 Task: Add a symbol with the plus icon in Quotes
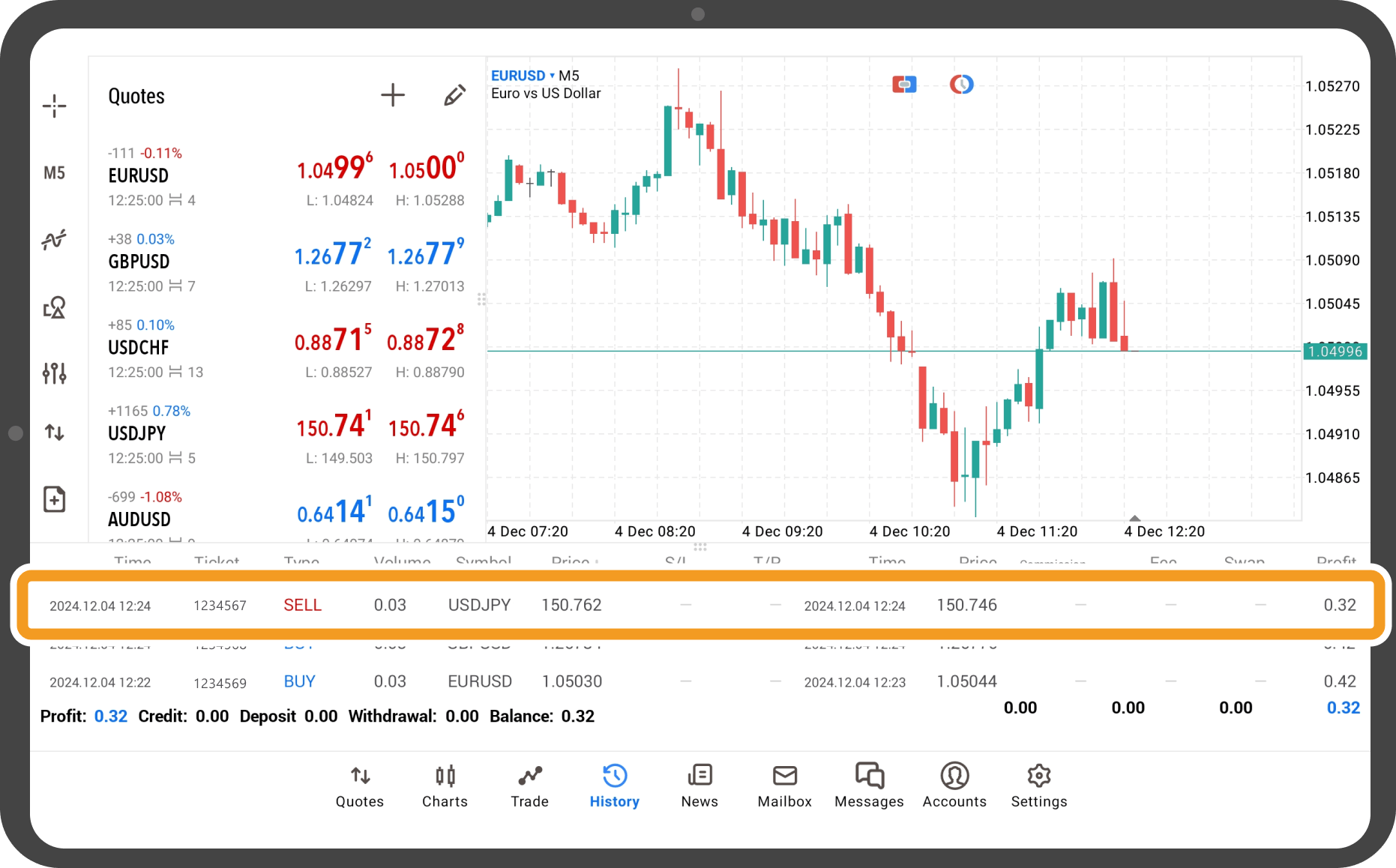coord(393,94)
